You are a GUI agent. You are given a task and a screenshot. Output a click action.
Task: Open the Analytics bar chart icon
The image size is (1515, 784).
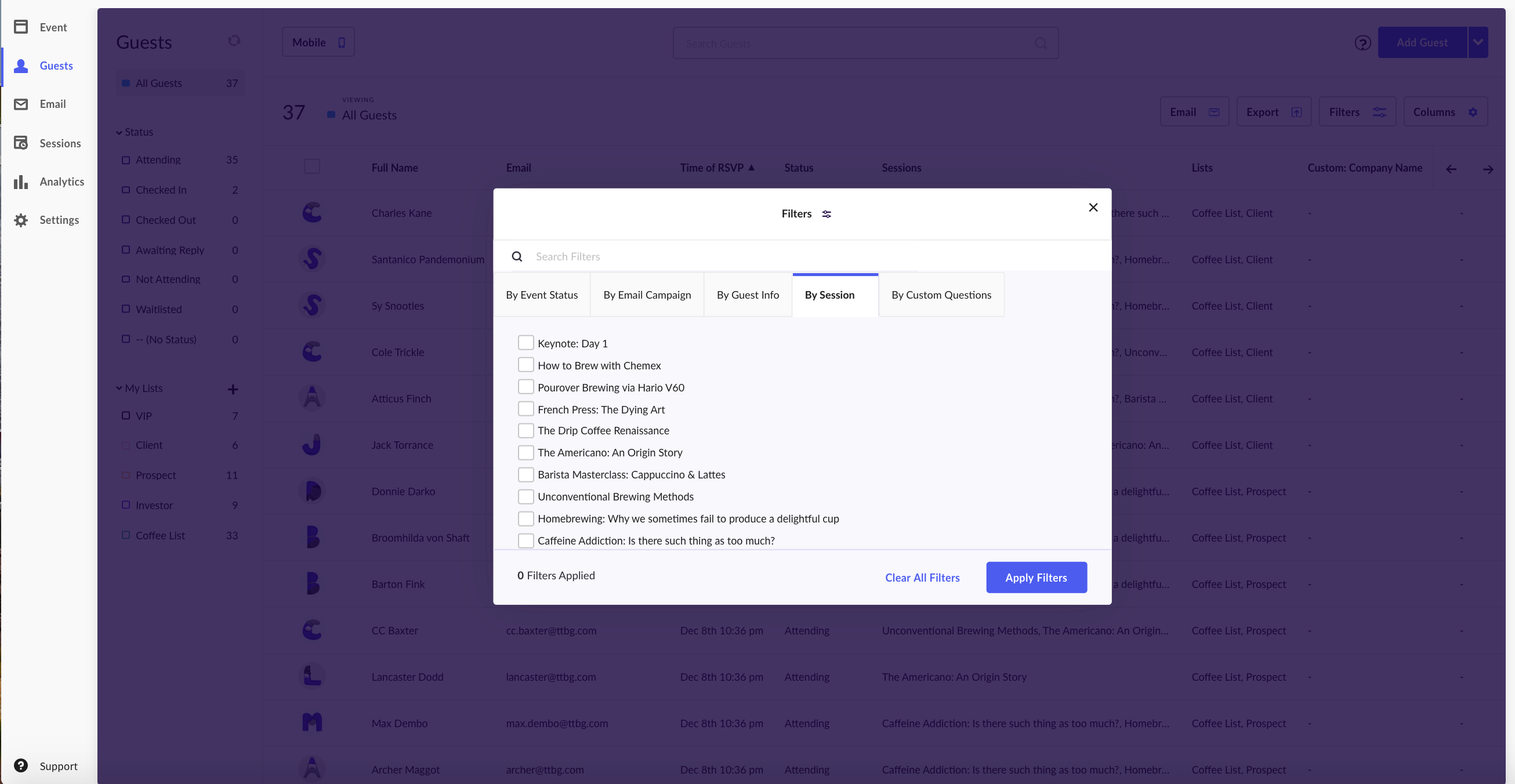click(x=20, y=182)
